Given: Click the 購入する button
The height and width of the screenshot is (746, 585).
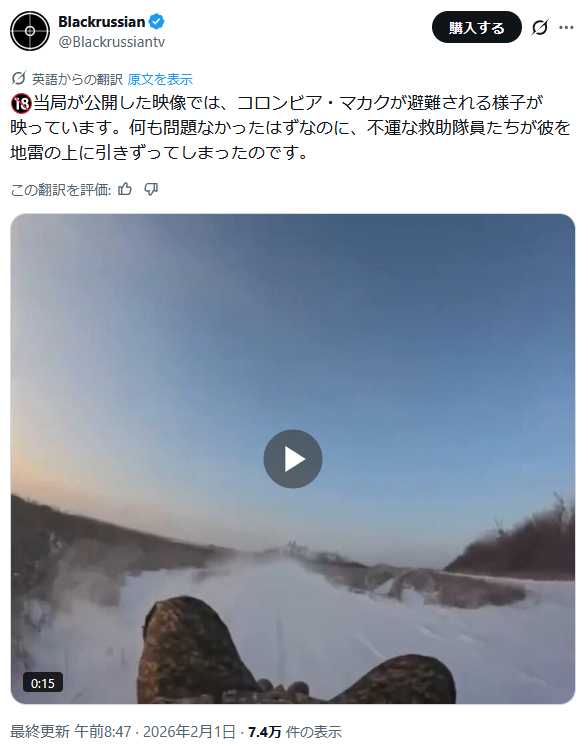Looking at the screenshot, I should point(477,28).
